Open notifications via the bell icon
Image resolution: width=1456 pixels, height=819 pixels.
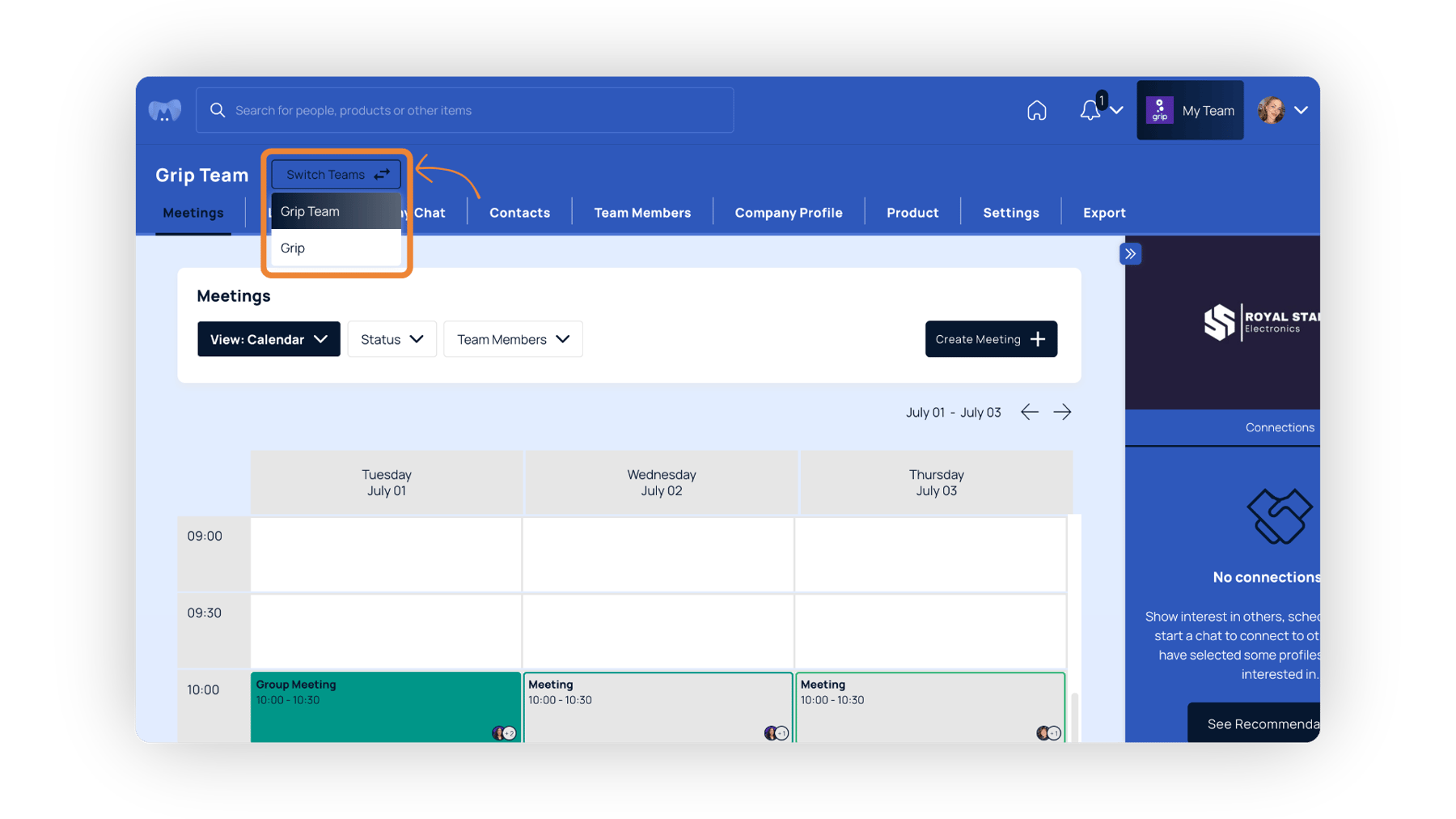tap(1089, 110)
